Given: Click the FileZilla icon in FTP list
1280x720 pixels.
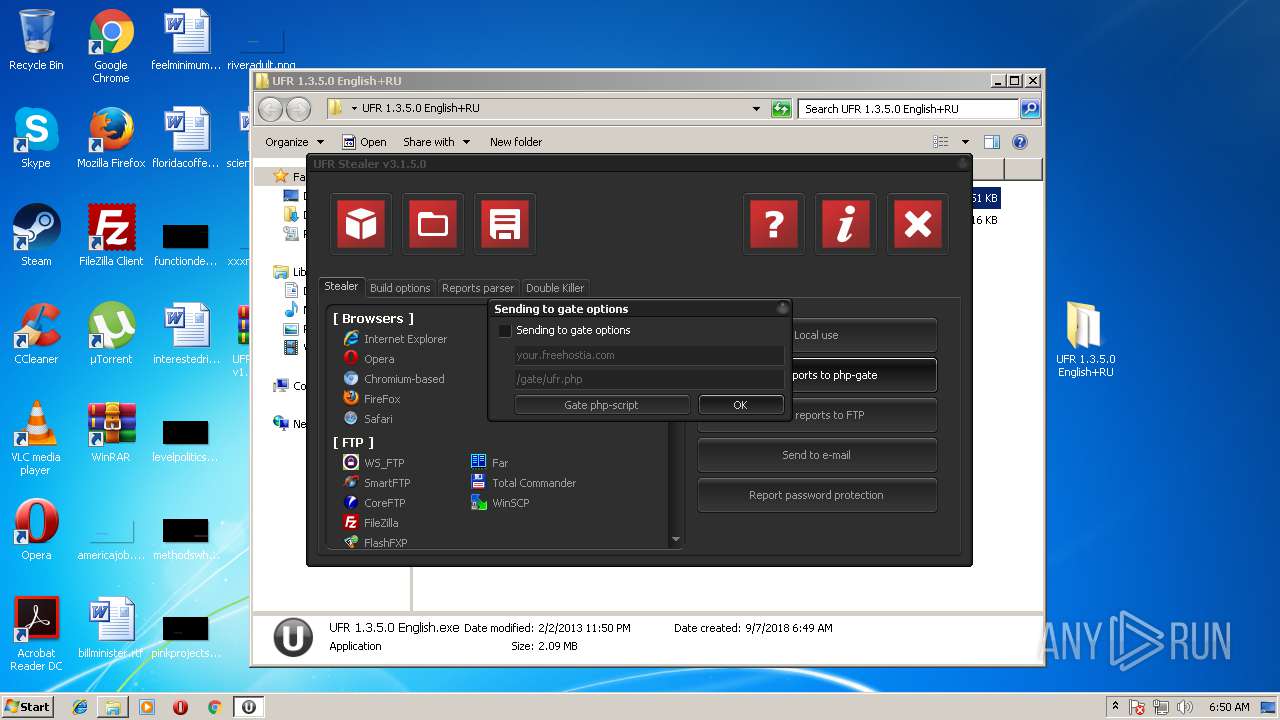Looking at the screenshot, I should click(x=351, y=523).
